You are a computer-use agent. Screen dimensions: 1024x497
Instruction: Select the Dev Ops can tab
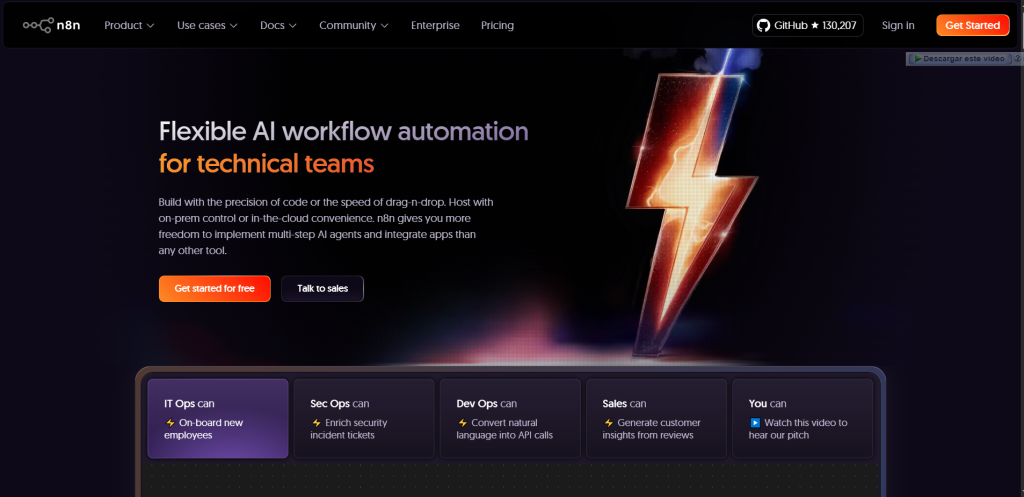(x=511, y=419)
